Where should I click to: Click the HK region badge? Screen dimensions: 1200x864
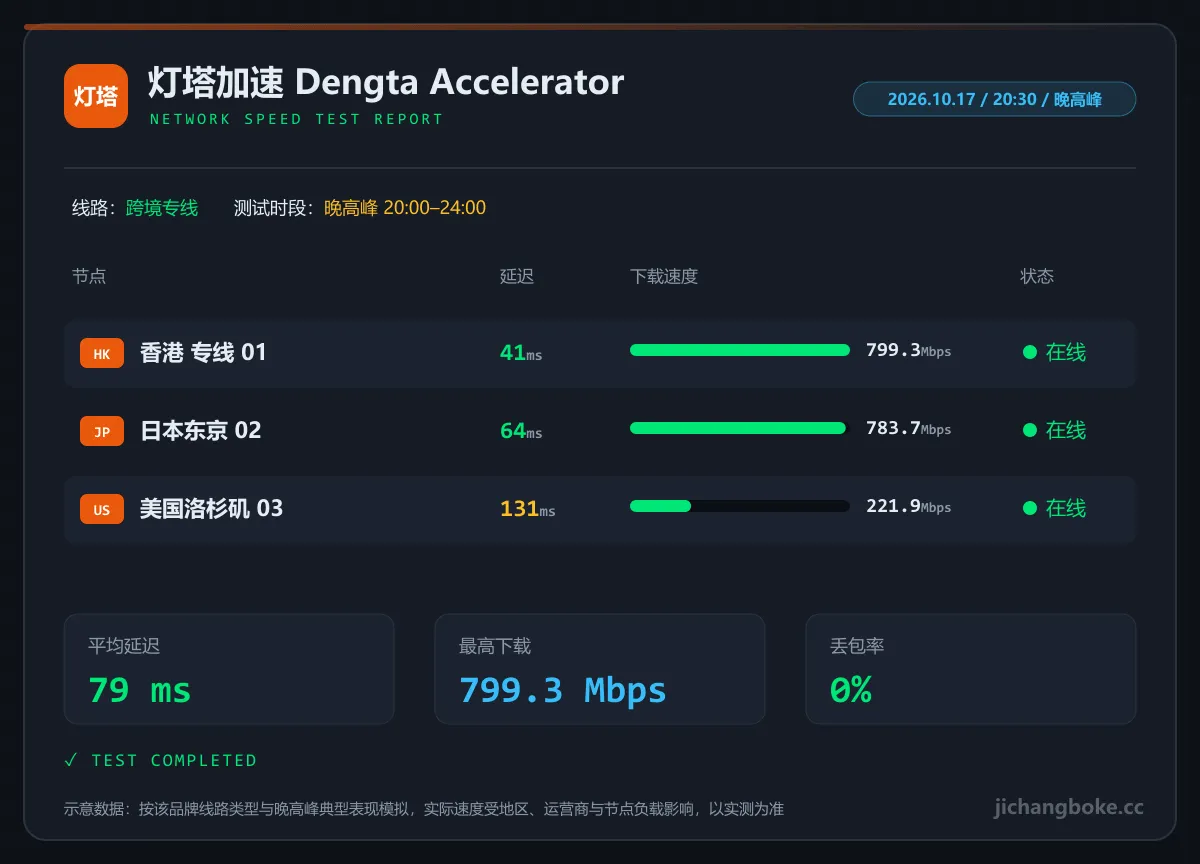pos(102,353)
